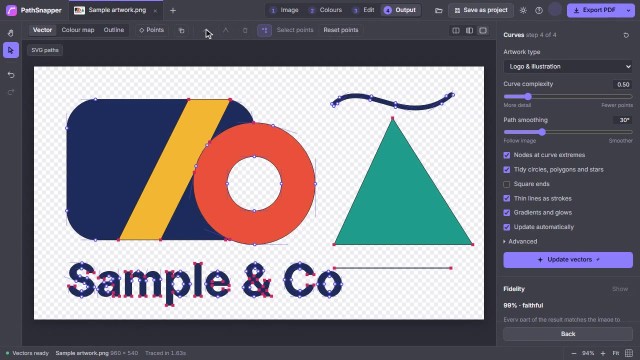Expand the Advanced section
Viewport: 640px width, 360px height.
(520, 242)
